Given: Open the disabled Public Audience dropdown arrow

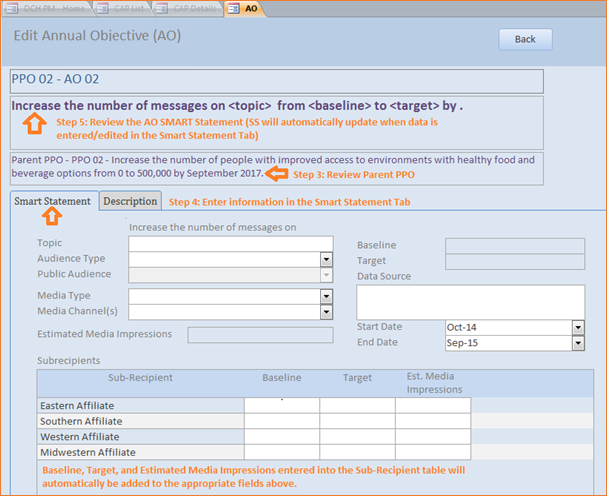Looking at the screenshot, I should [326, 275].
